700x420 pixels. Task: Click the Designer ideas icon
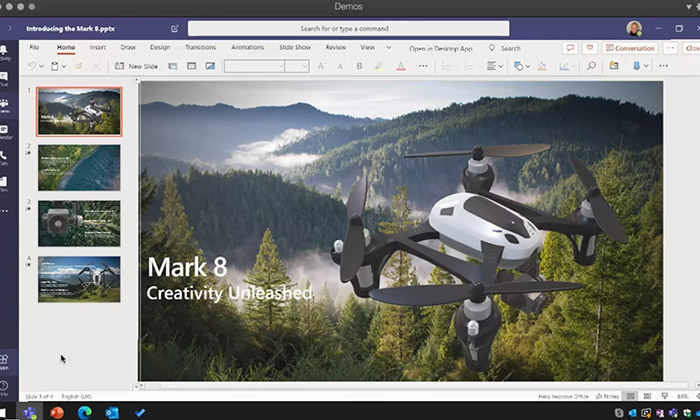pyautogui.click(x=614, y=66)
